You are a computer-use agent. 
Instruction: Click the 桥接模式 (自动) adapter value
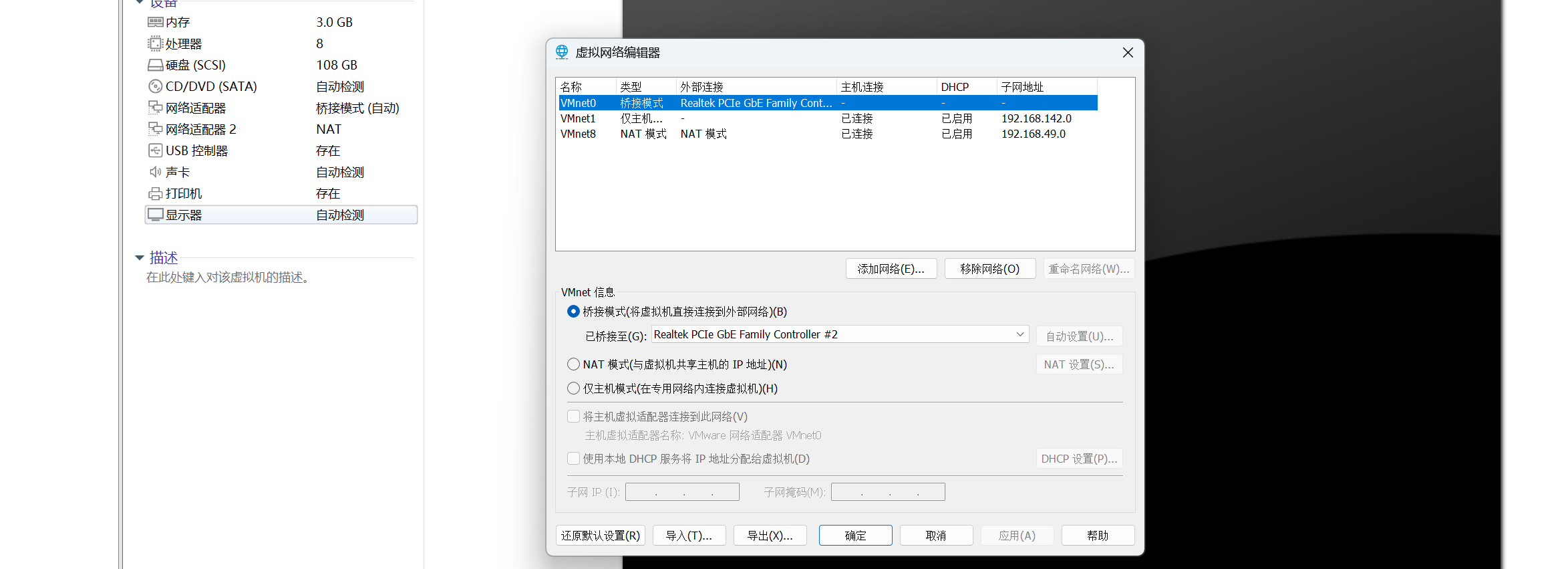coord(357,108)
